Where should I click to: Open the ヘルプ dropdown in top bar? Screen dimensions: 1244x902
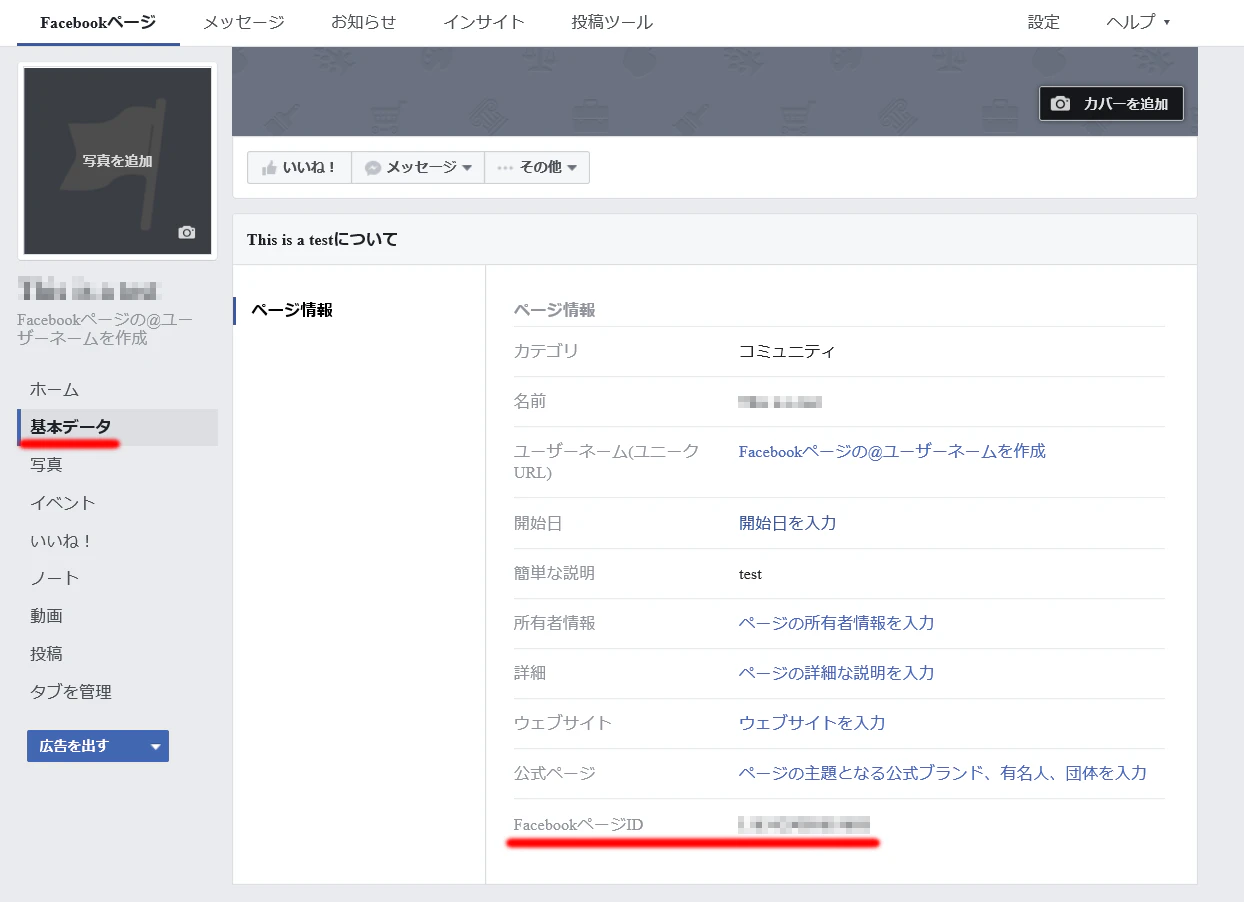tap(1138, 22)
